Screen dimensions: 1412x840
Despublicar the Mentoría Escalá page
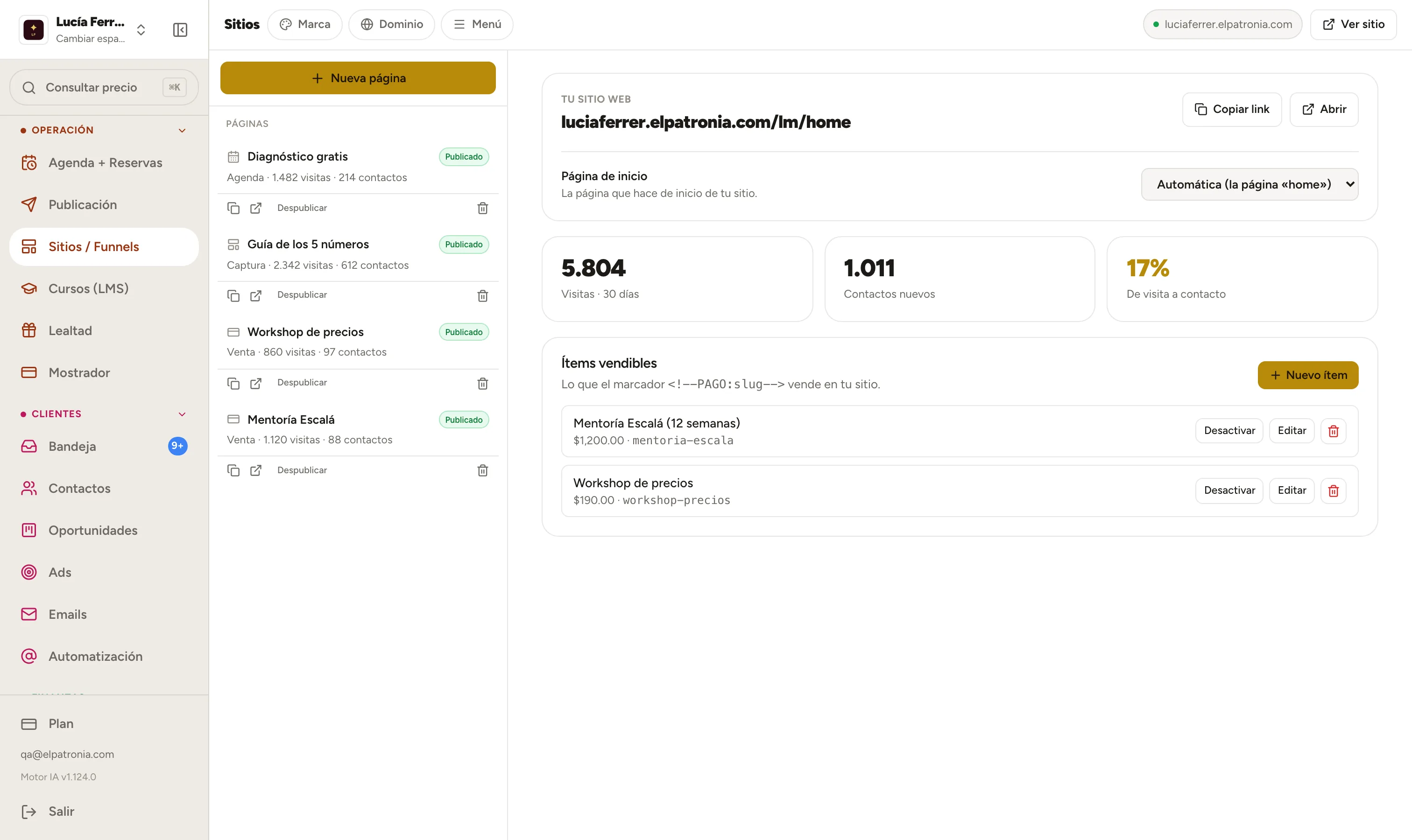302,470
